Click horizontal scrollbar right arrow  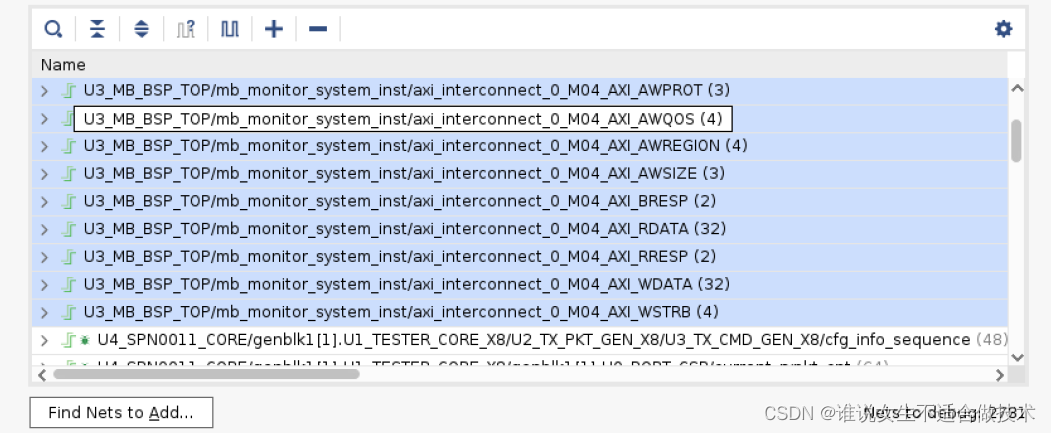coord(999,375)
